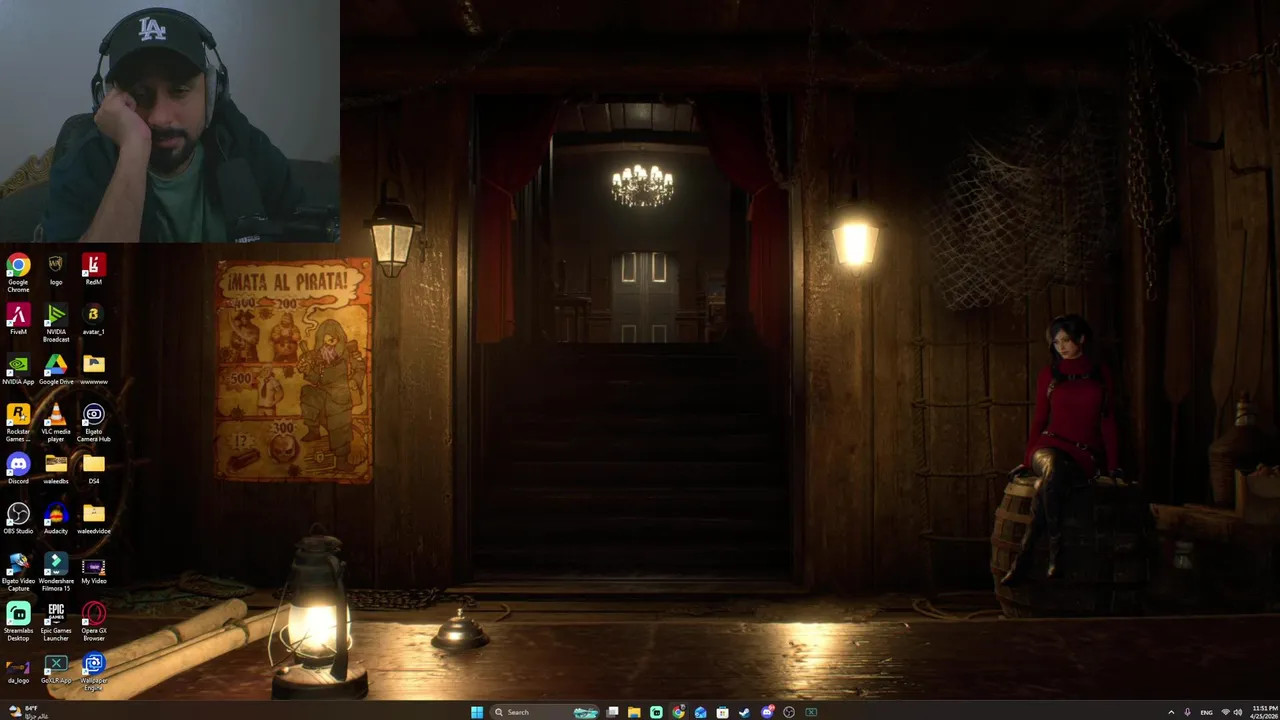Open NVIDIA Broadcast shortcut
1280x720 pixels.
pyautogui.click(x=56, y=323)
